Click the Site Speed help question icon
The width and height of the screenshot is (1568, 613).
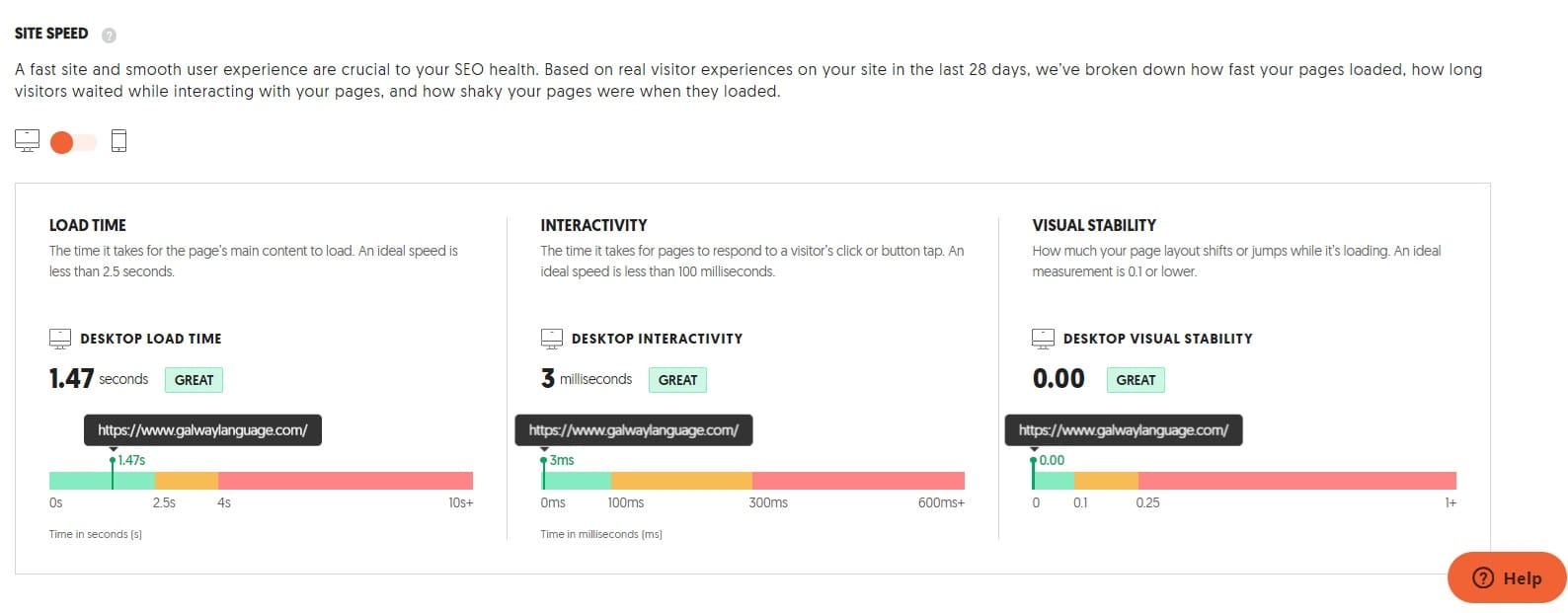click(x=109, y=36)
